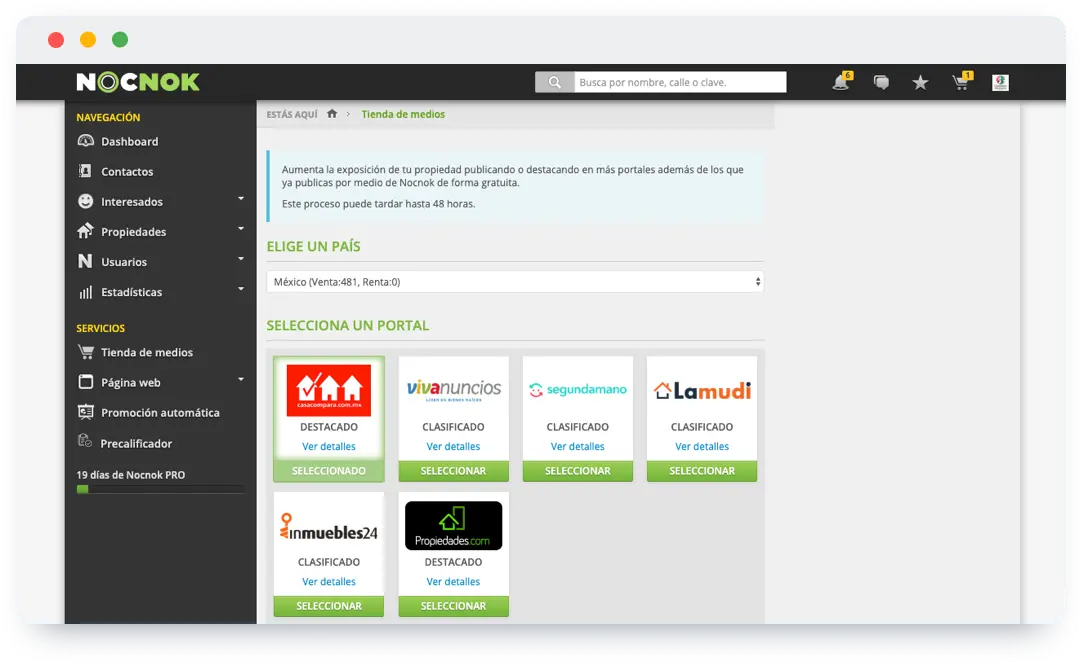The image size is (1082, 664).
Task: Expand the Página web submenu arrow
Action: click(x=241, y=379)
